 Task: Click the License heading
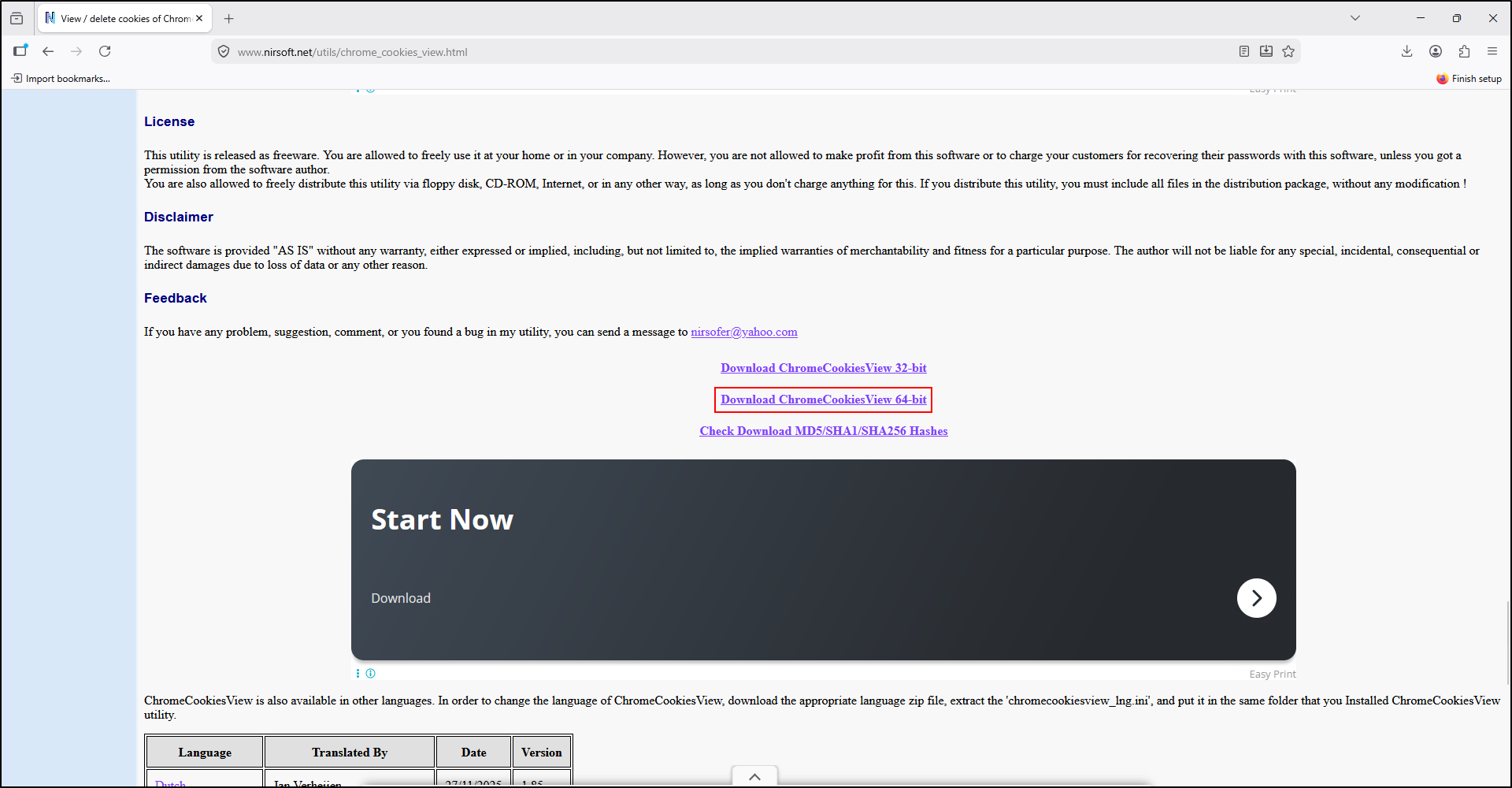pyautogui.click(x=169, y=122)
